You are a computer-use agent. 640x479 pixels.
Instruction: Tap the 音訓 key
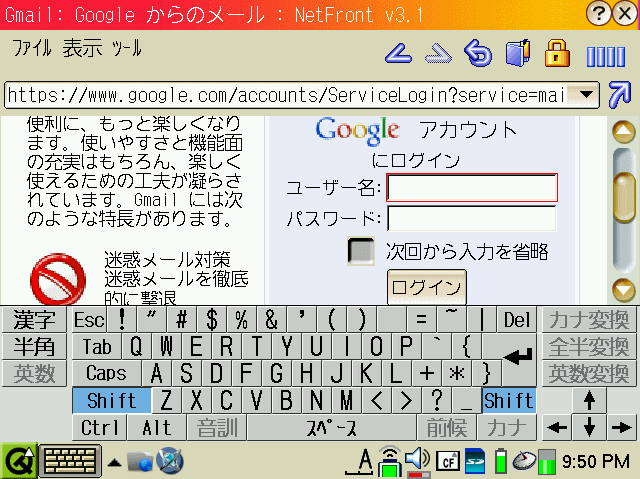pos(217,428)
